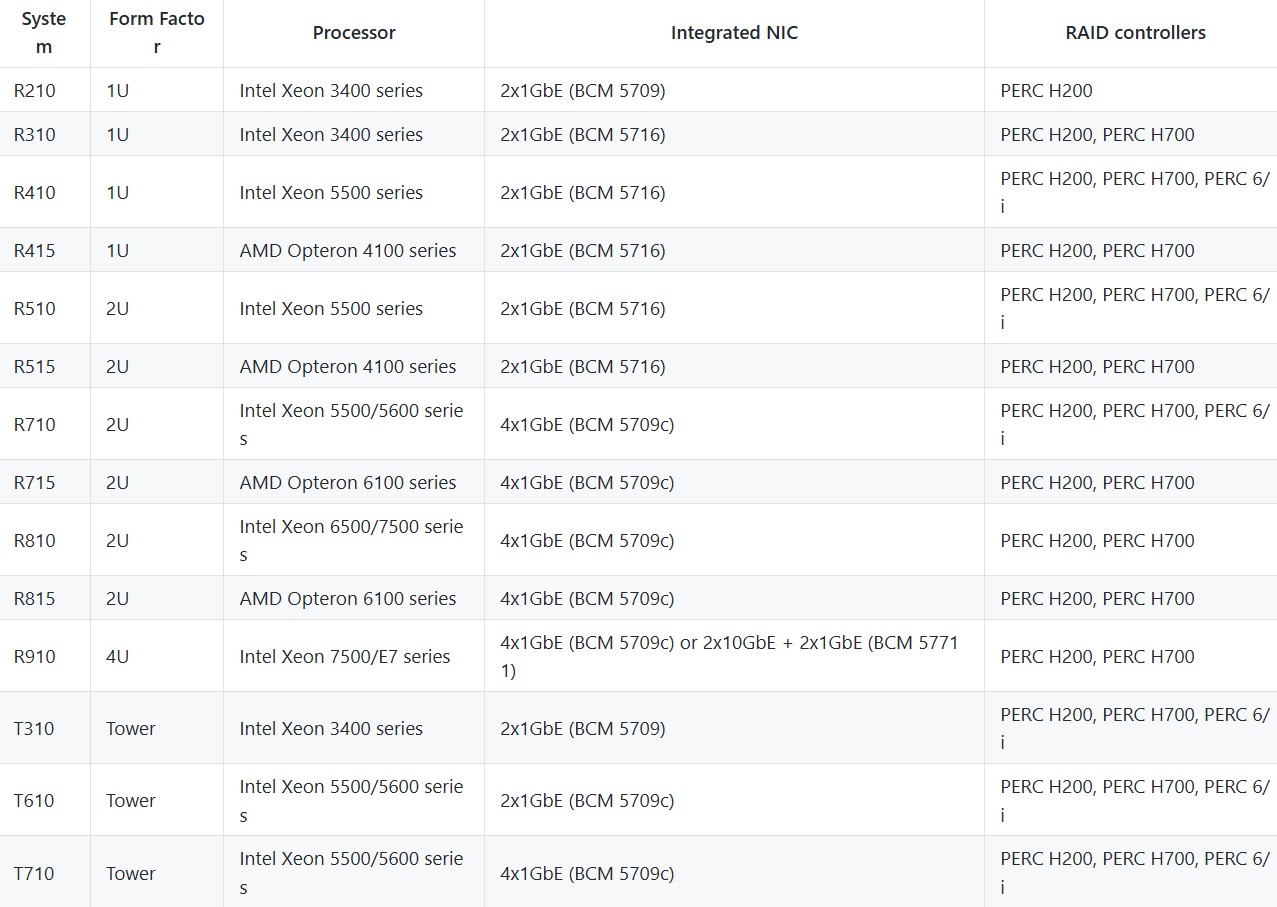Select the R815 system cell
This screenshot has width=1277, height=907.
[44, 598]
